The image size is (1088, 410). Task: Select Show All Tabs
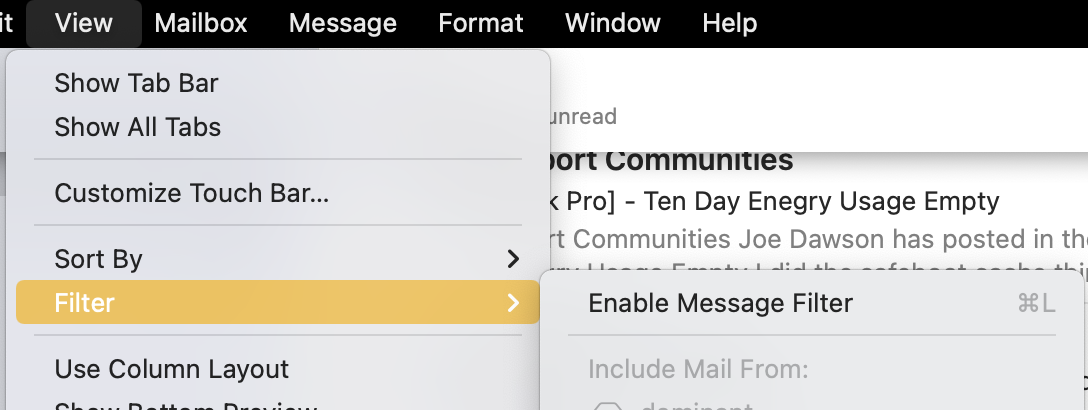click(137, 127)
